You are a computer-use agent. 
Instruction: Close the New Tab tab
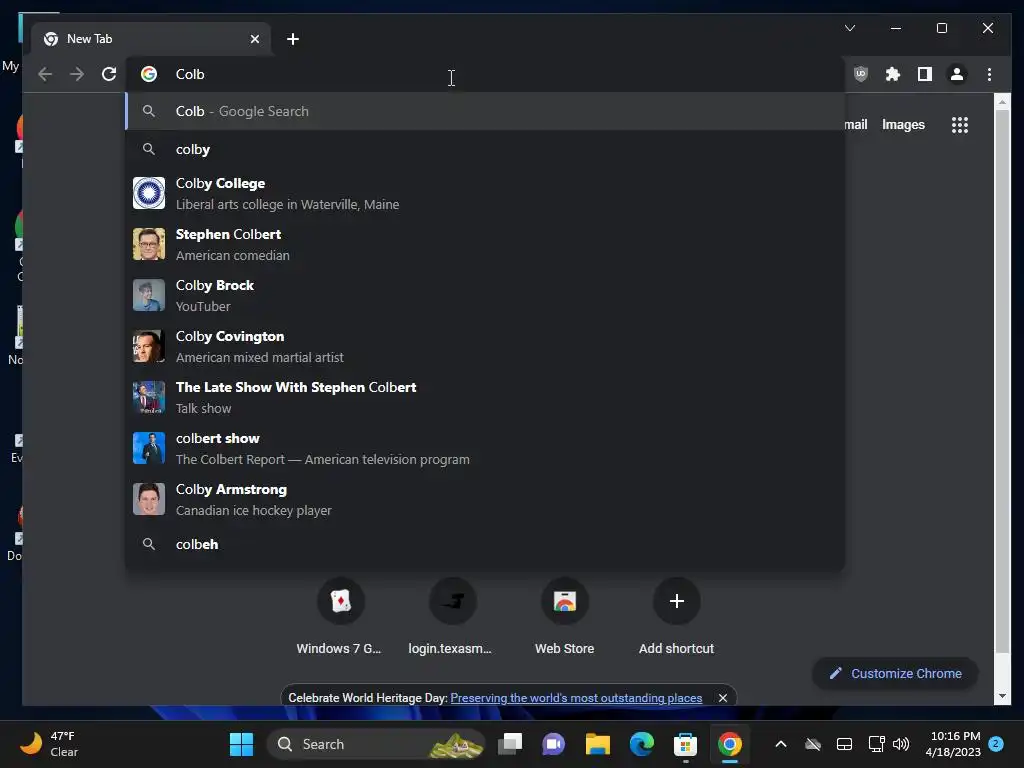click(255, 39)
